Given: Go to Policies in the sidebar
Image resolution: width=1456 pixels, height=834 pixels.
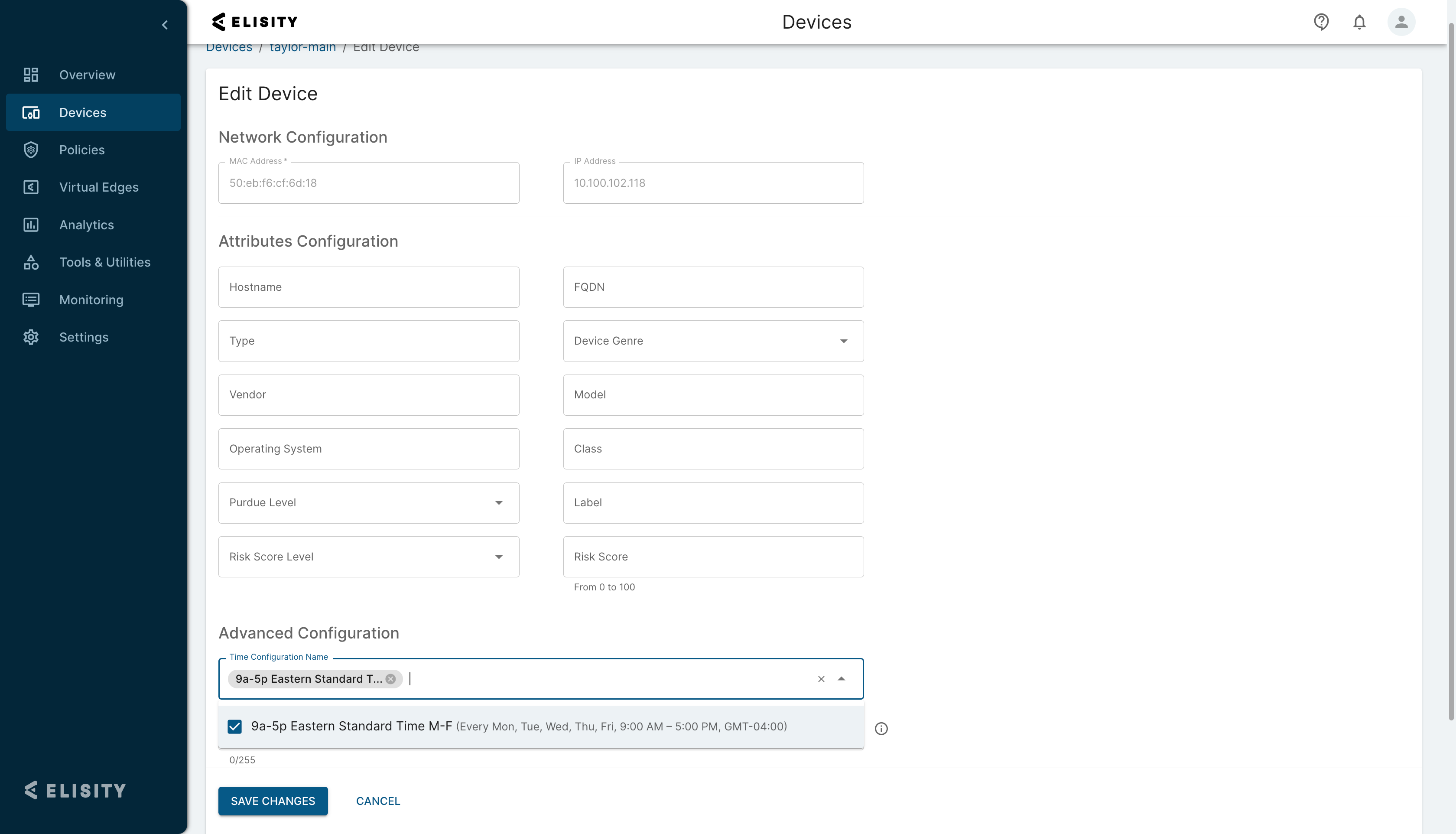Looking at the screenshot, I should coord(82,150).
